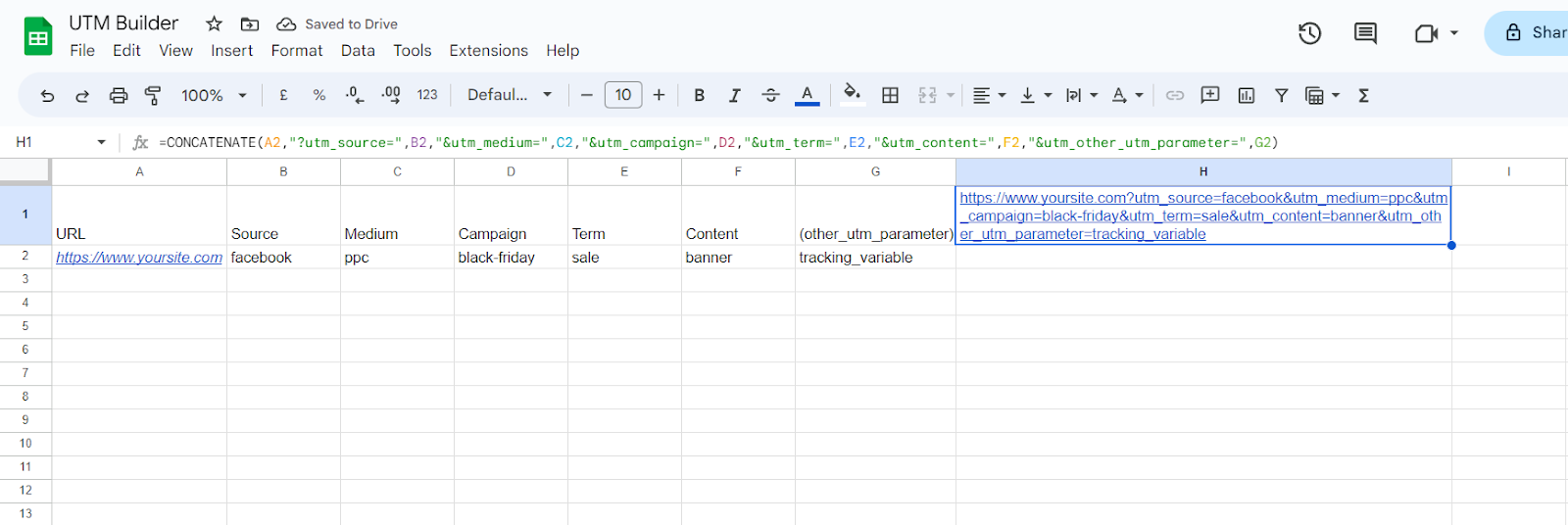Click the UTM Builder document title
Viewport: 1568px width, 525px height.
coord(123,23)
